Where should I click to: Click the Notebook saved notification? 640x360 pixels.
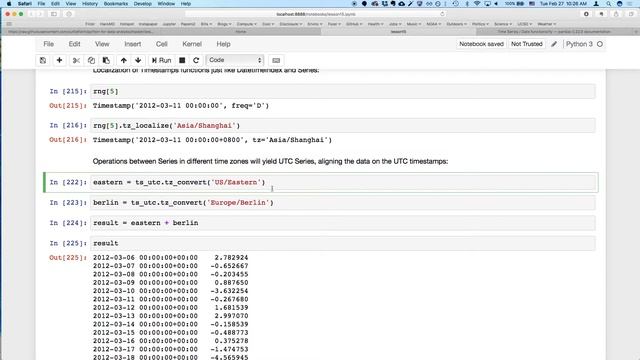tap(481, 44)
